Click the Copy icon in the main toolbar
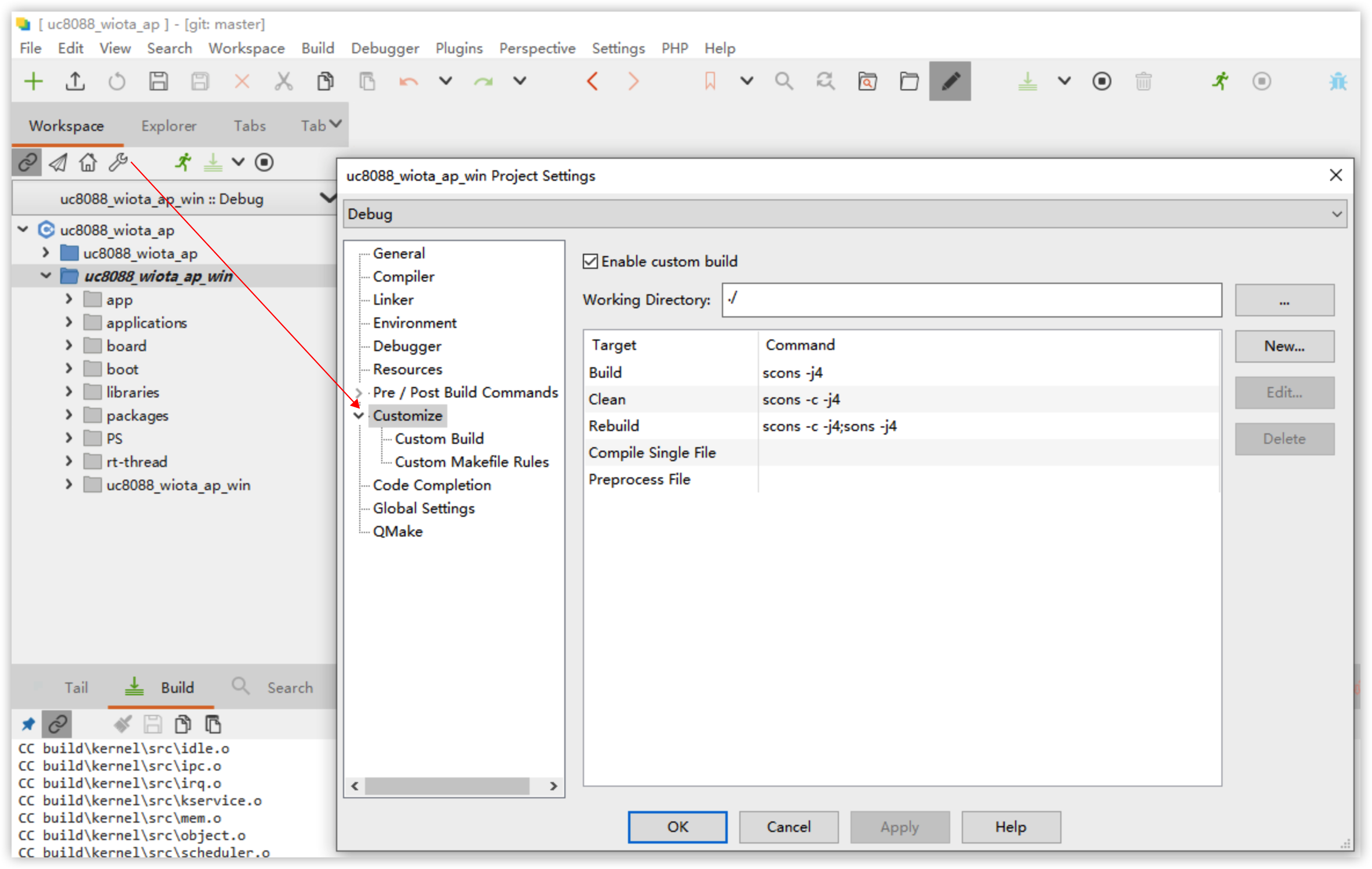This screenshot has height=869, width=1372. 325,81
